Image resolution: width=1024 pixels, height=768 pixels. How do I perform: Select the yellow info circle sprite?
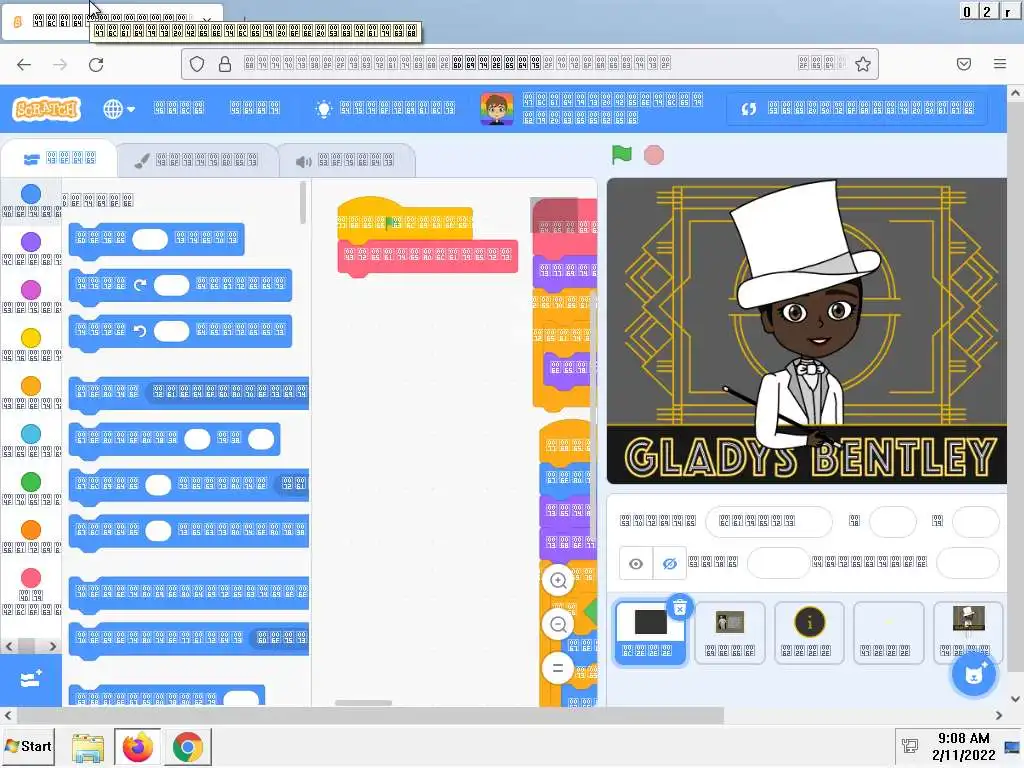[809, 632]
